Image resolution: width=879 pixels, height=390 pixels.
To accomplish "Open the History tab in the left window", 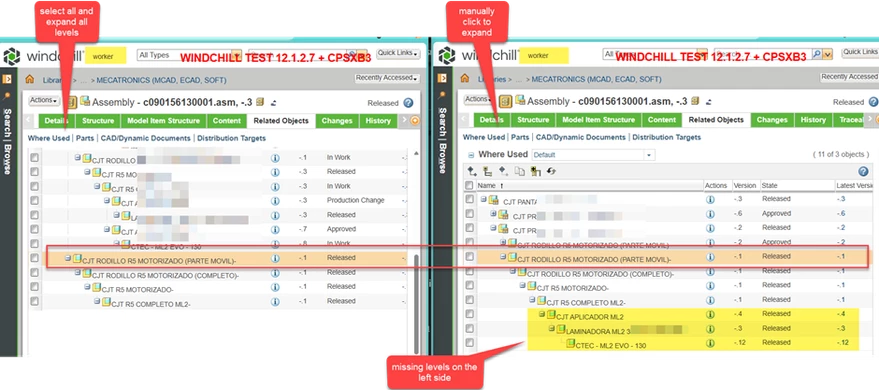I will tap(378, 121).
